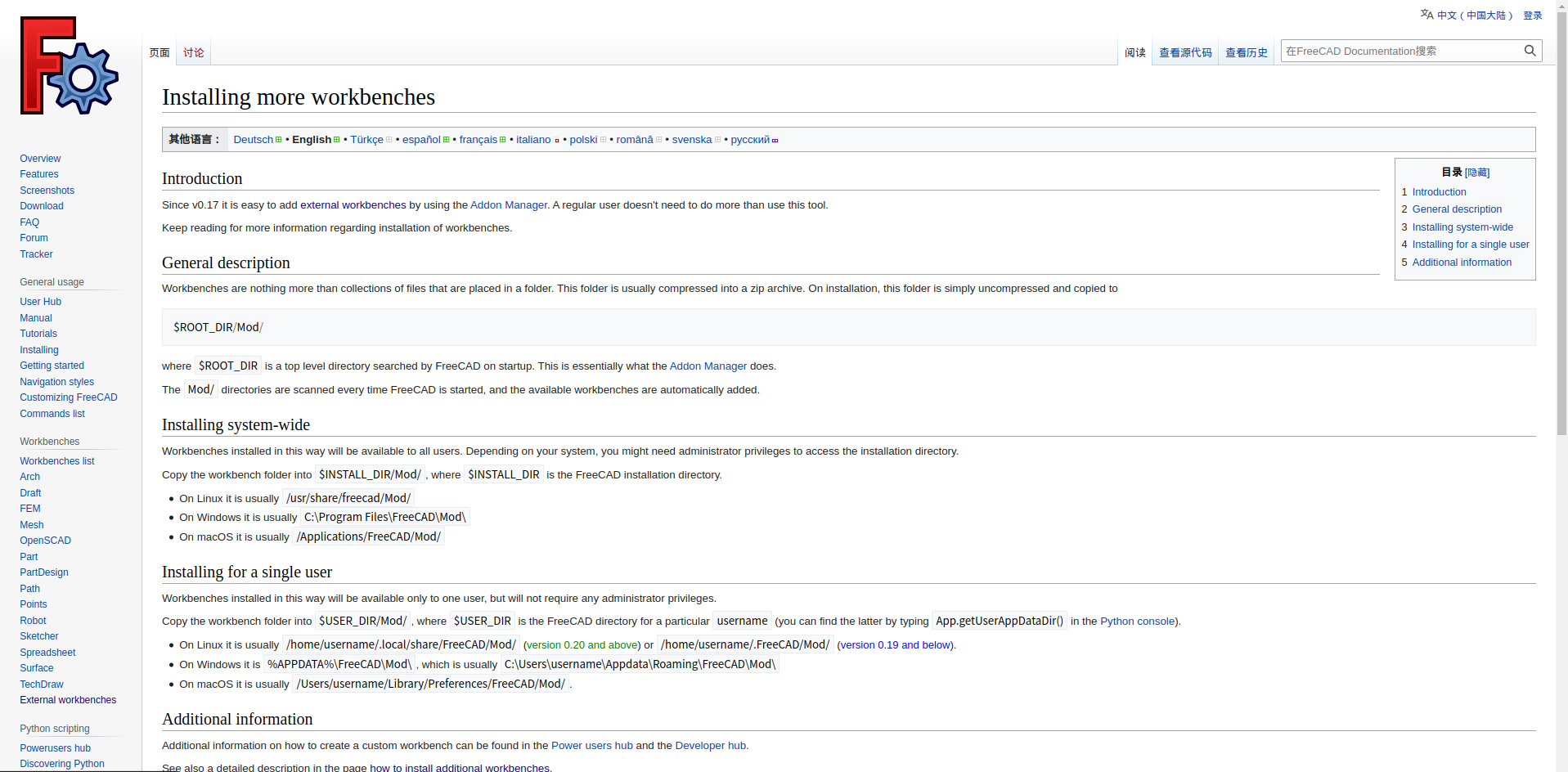1568x772 pixels.
Task: Jump to Installing for a single user in contents
Action: tap(1471, 245)
